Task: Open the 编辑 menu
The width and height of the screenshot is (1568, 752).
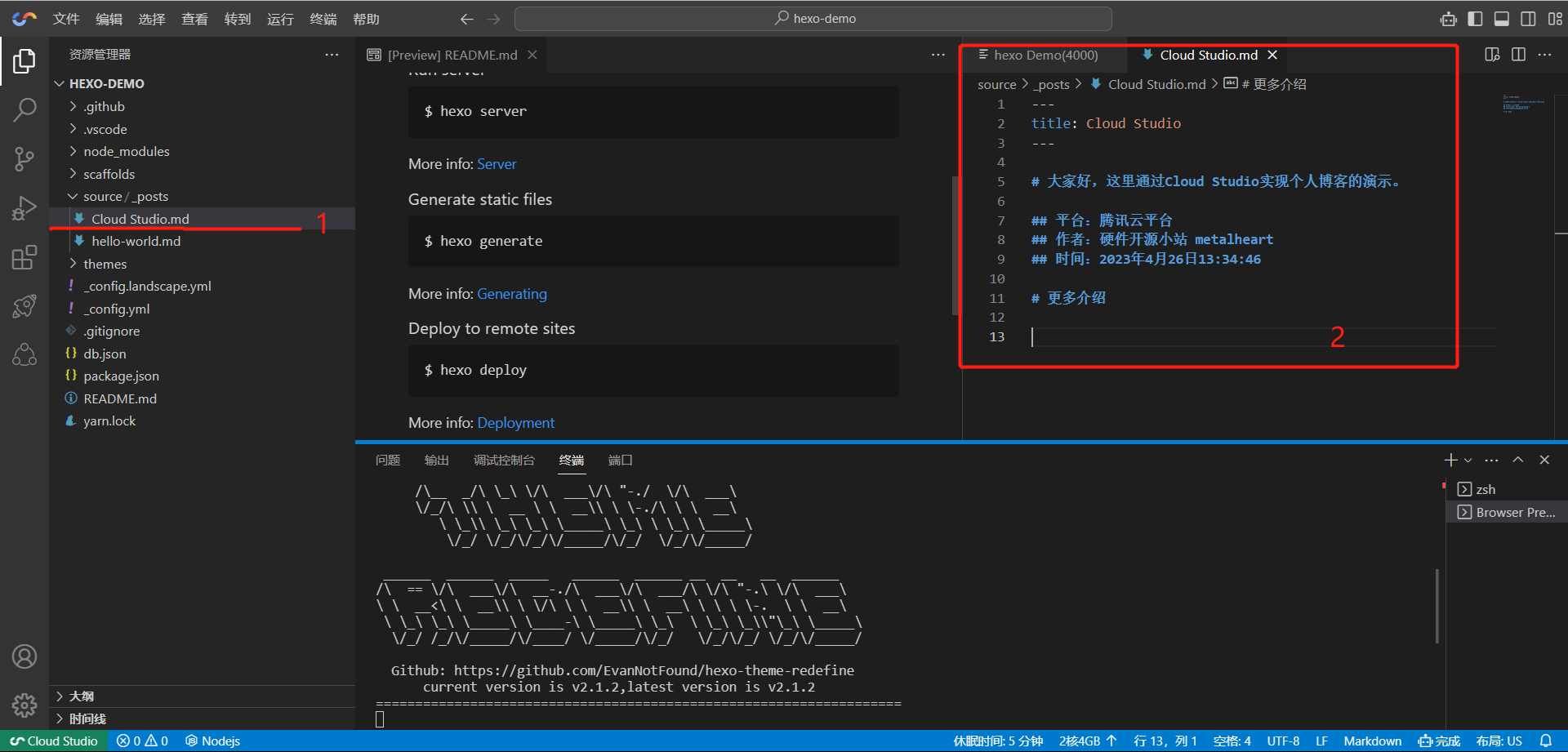Action: click(x=109, y=19)
